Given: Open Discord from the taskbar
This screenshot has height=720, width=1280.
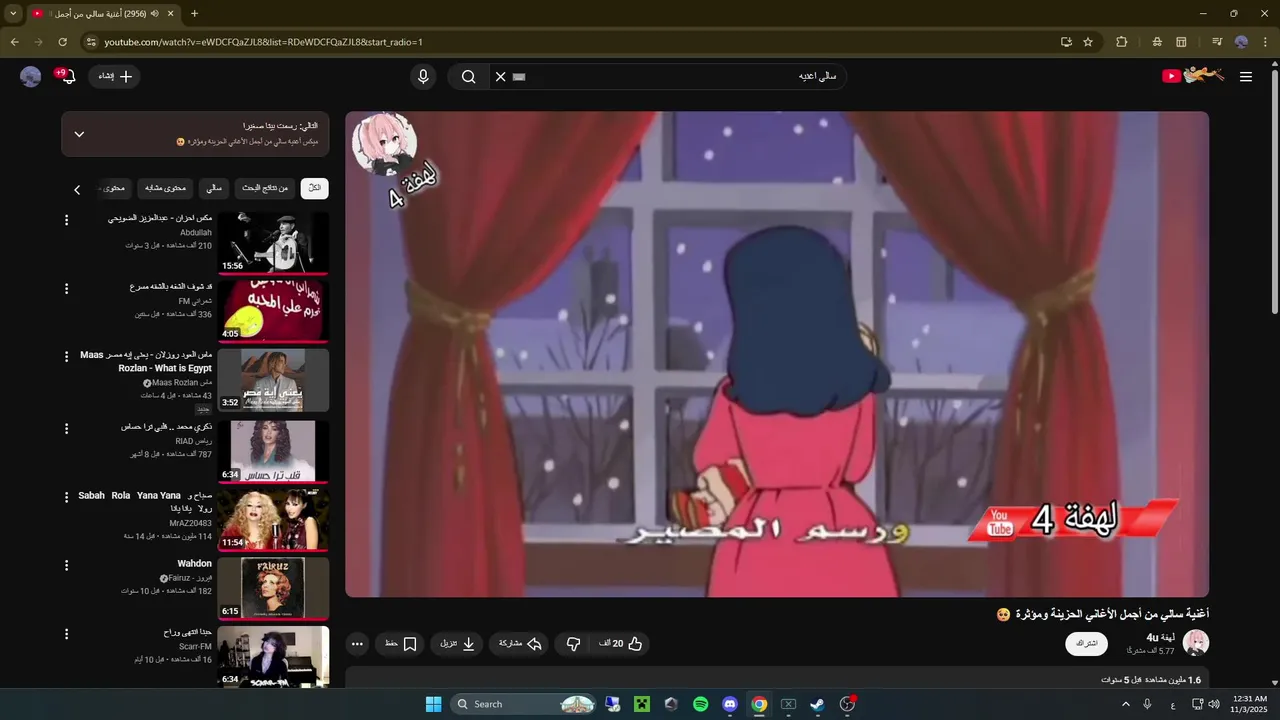Looking at the screenshot, I should pos(730,704).
